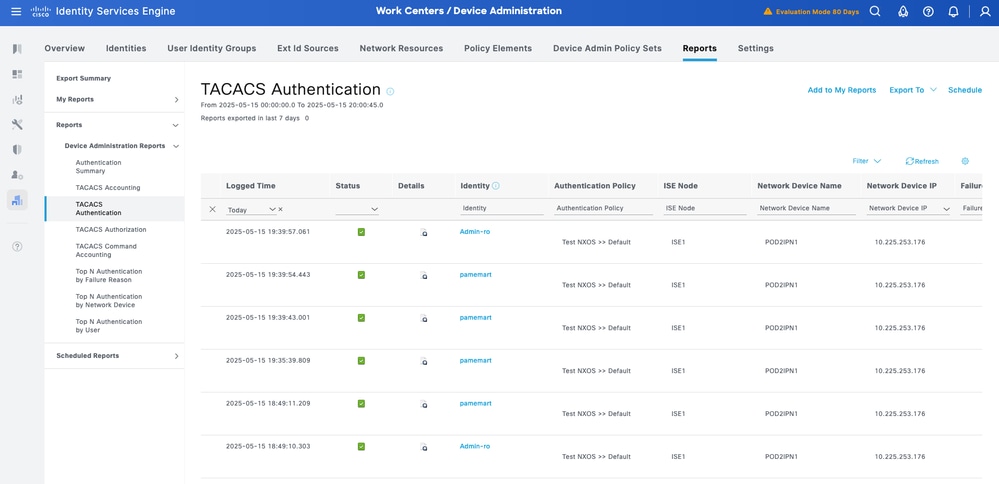Open the notifications bell
Screen dimensions: 999x484
click(953, 11)
